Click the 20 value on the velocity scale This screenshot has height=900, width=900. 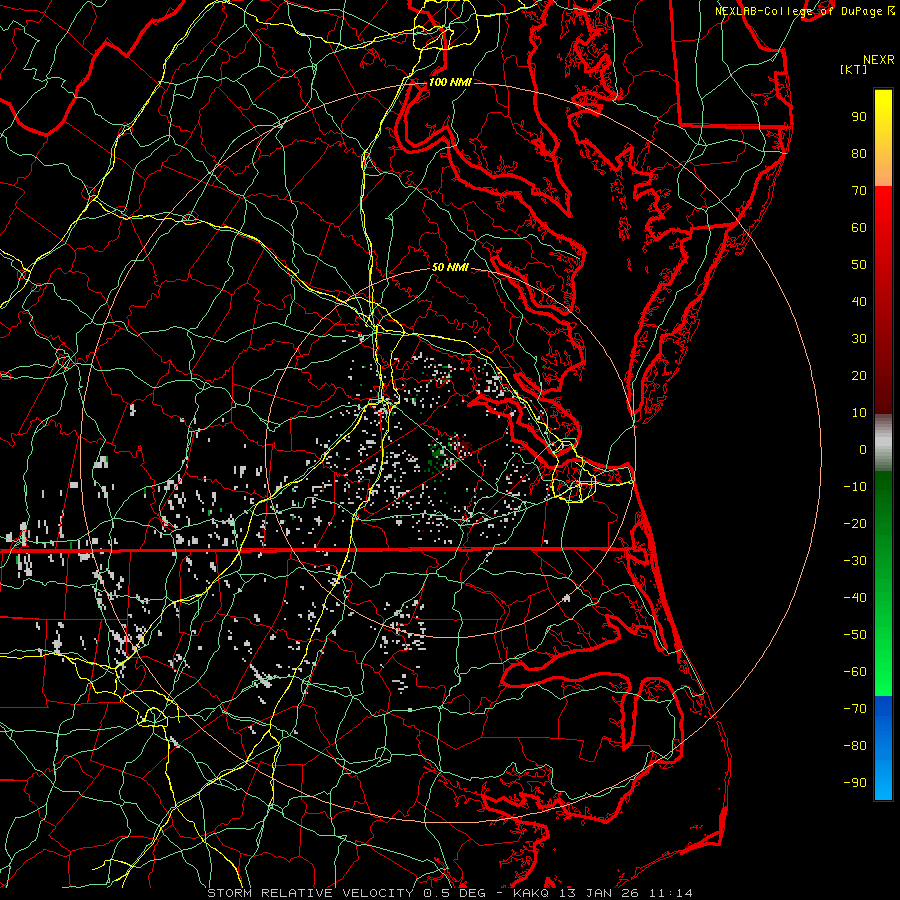(x=859, y=376)
